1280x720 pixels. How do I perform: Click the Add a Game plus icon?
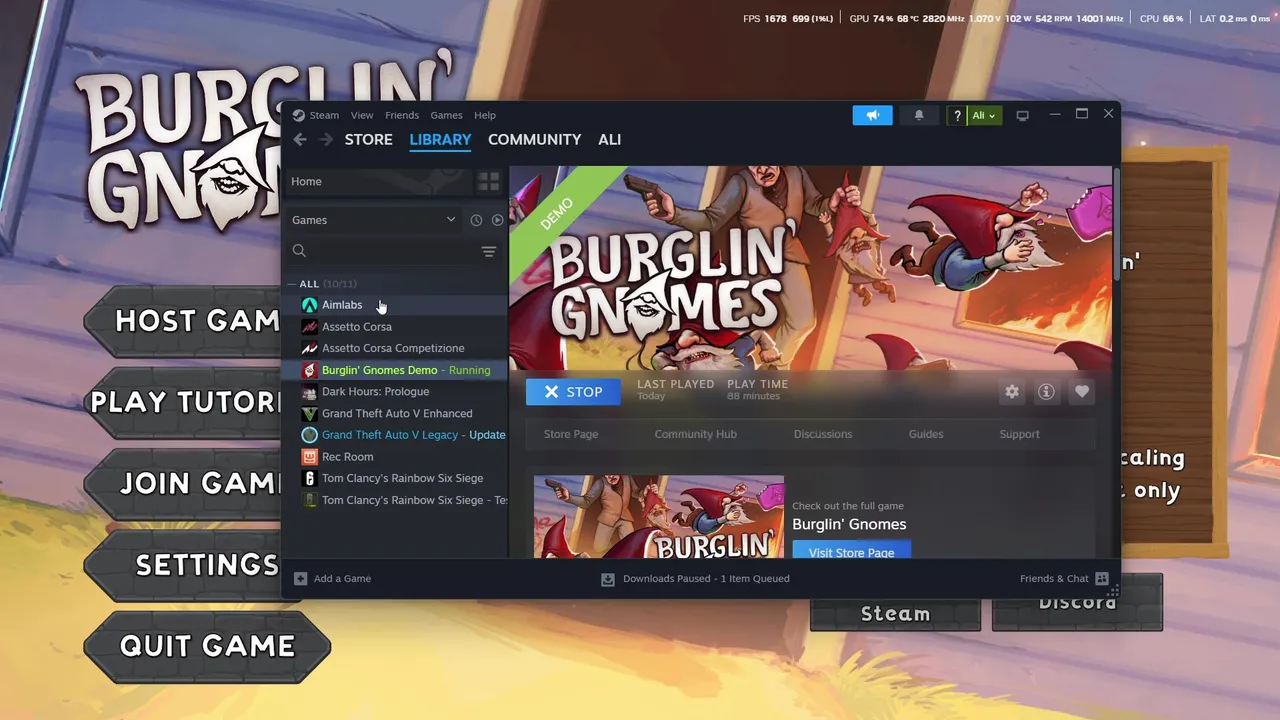pyautogui.click(x=300, y=578)
